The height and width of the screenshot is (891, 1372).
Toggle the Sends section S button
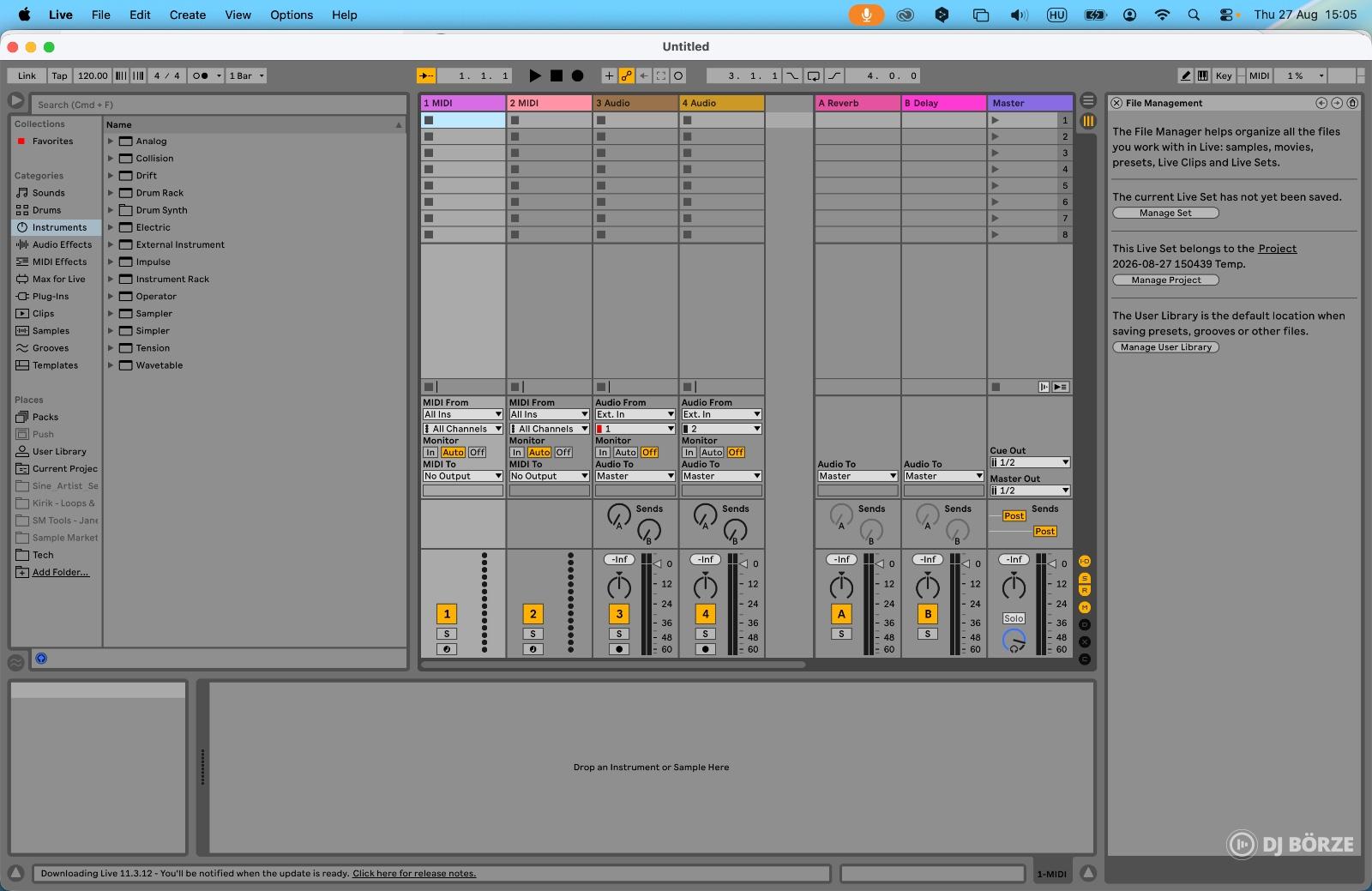click(1085, 579)
